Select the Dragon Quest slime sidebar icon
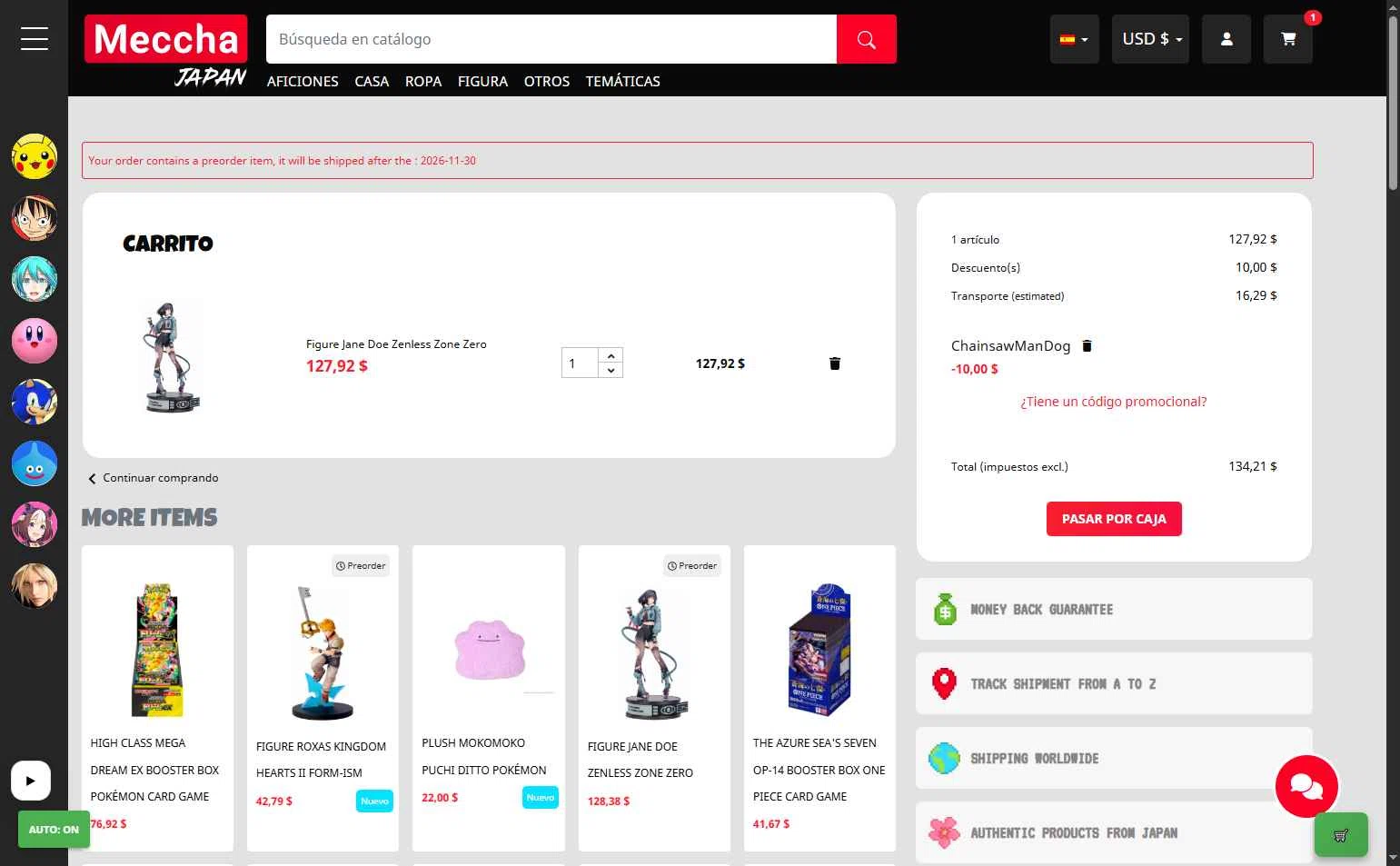The image size is (1400, 866). (35, 463)
